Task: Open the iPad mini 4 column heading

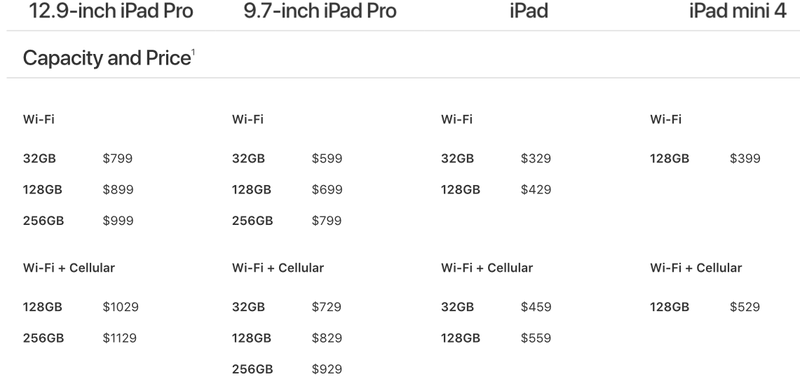Action: point(738,11)
